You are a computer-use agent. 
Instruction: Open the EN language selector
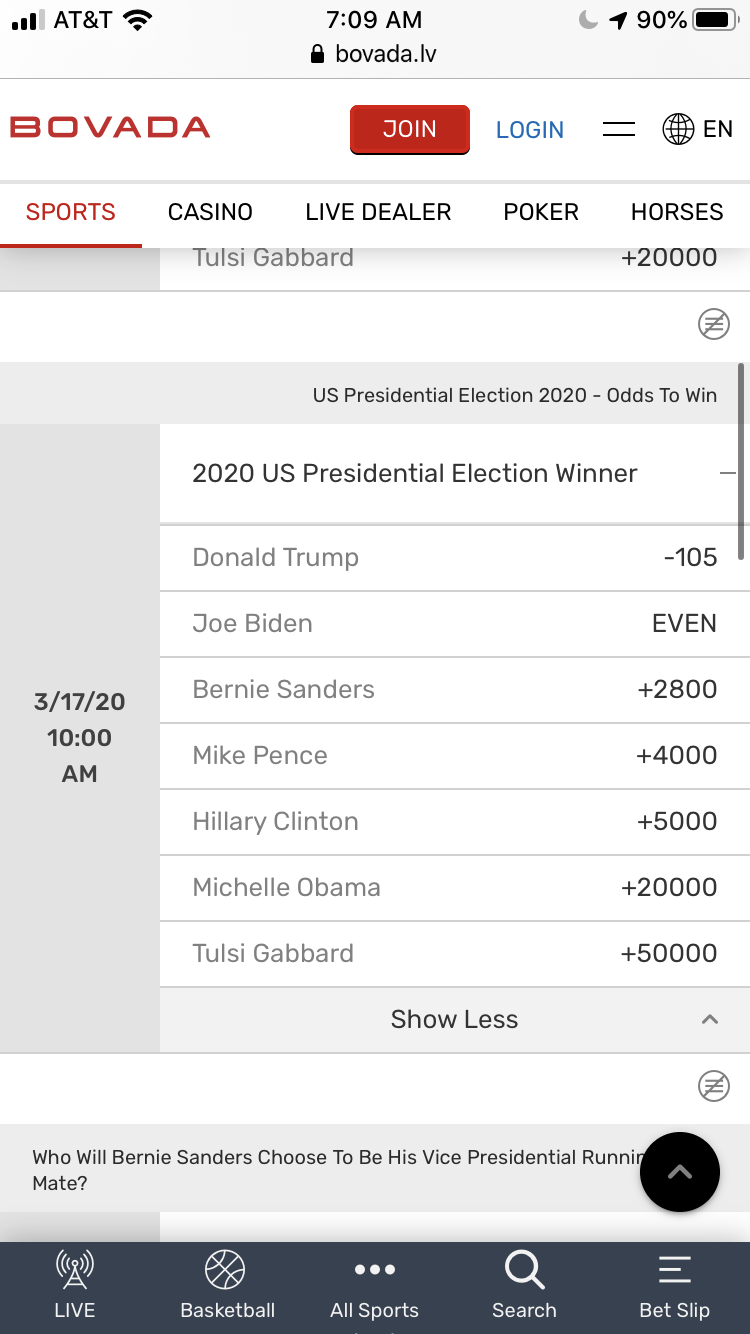click(718, 129)
